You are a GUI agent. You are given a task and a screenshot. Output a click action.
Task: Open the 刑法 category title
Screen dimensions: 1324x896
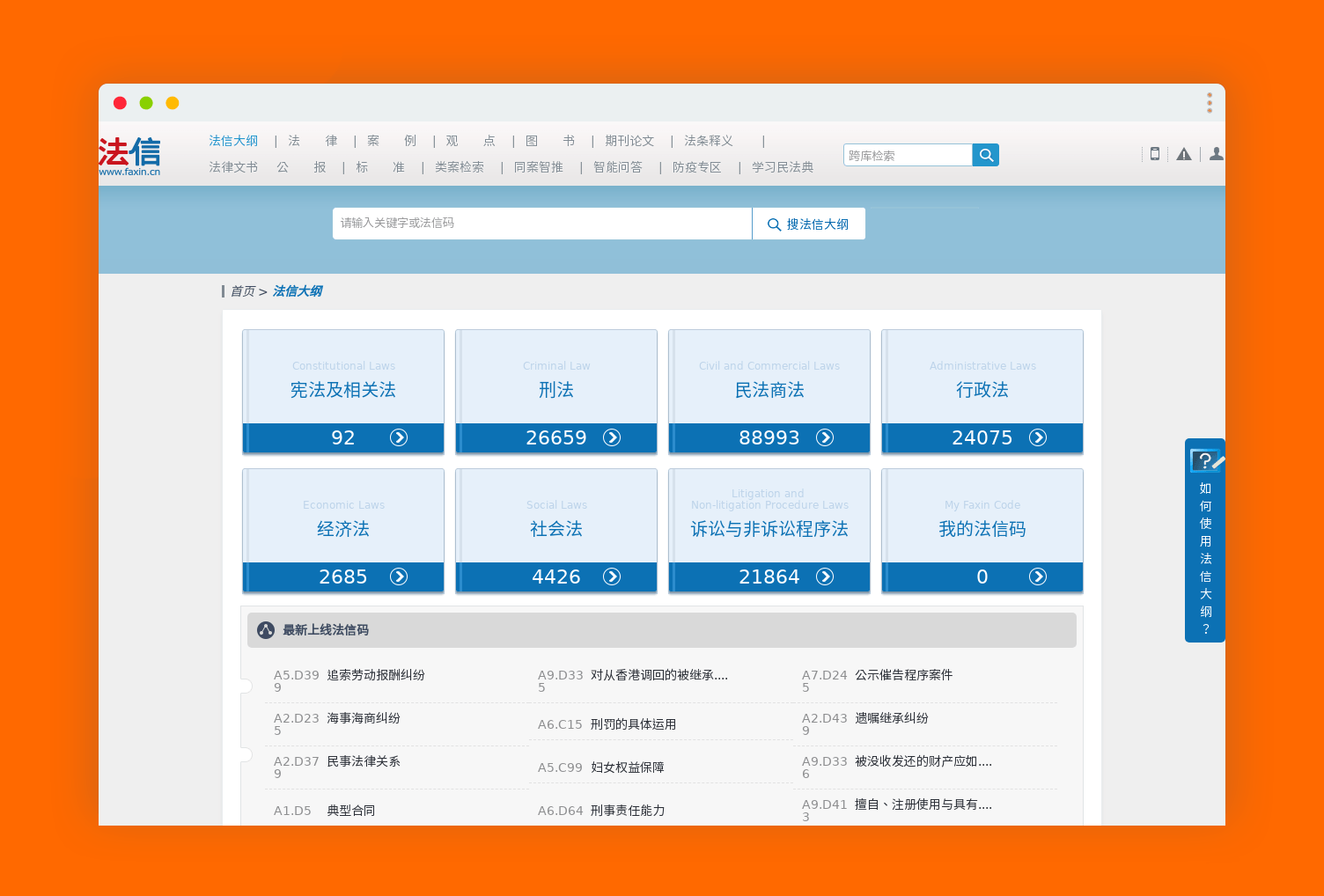pyautogui.click(x=556, y=390)
